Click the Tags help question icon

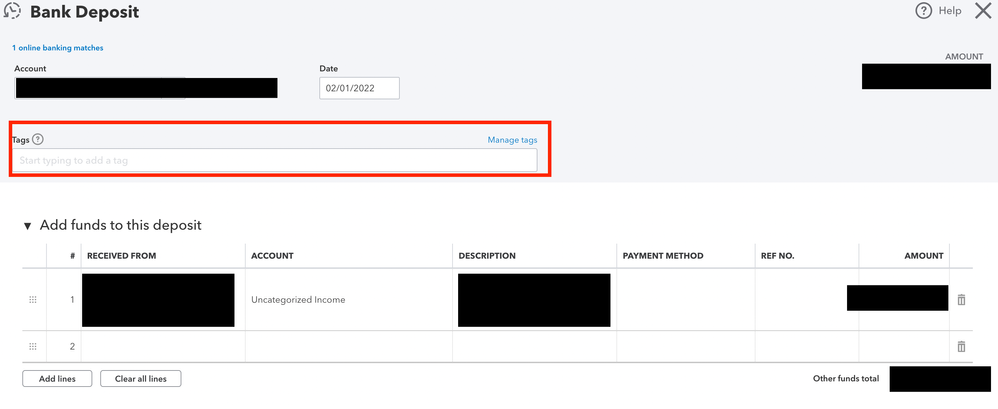pos(38,139)
